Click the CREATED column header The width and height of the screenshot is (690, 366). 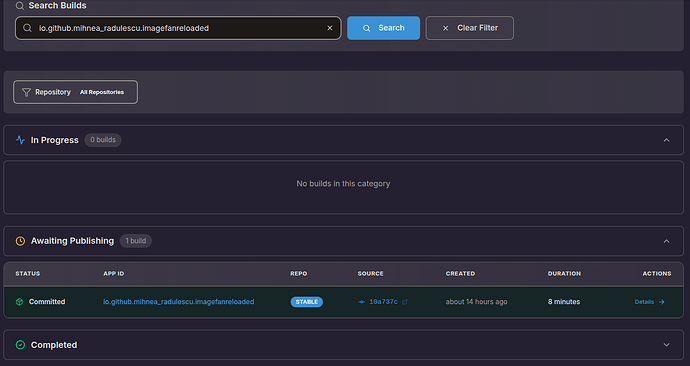coord(460,274)
